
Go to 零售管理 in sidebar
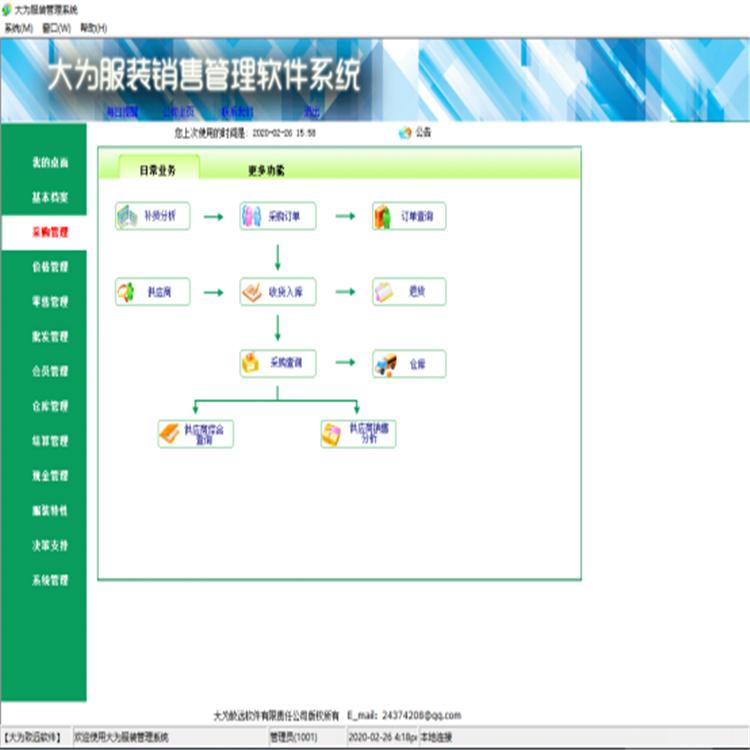50,302
